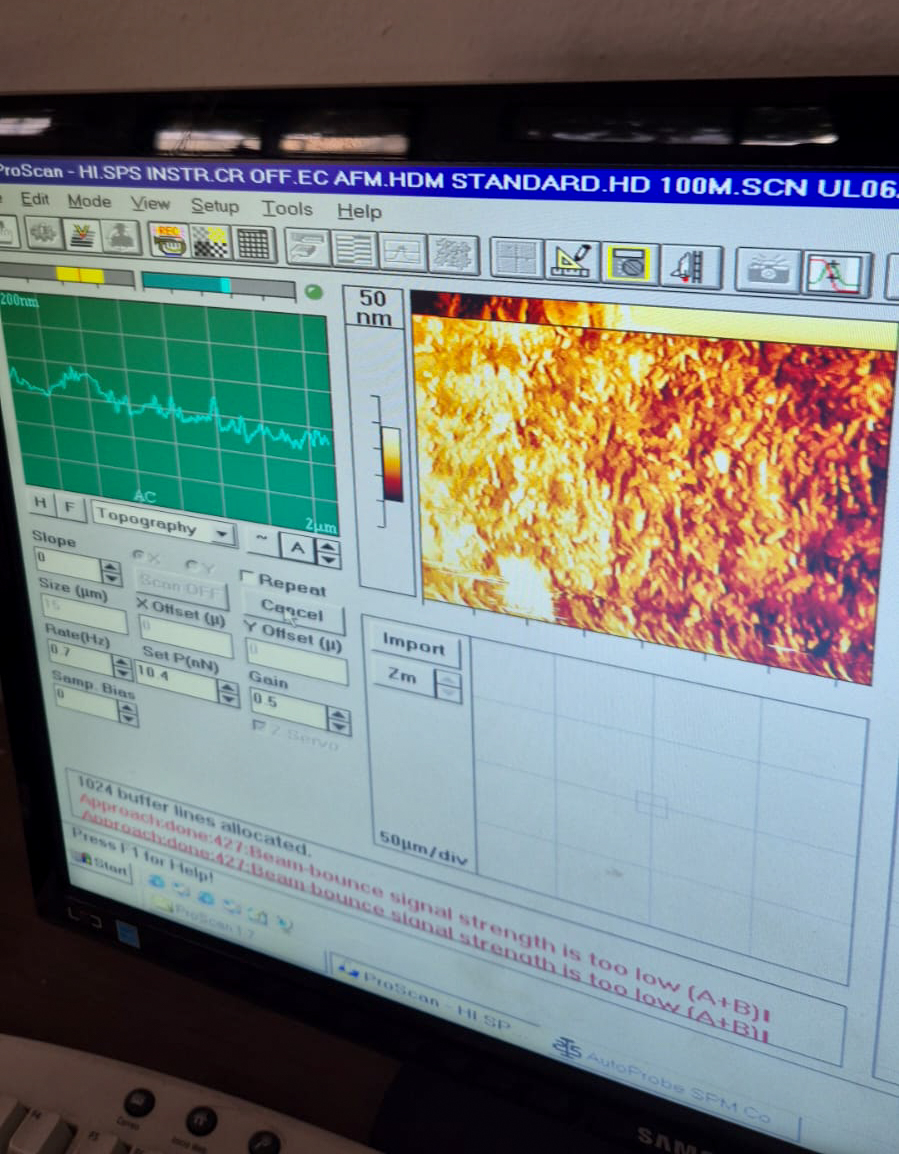Screen dimensions: 899x1154
Task: Select the ruler and pencil measure icon
Action: pyautogui.click(x=572, y=260)
